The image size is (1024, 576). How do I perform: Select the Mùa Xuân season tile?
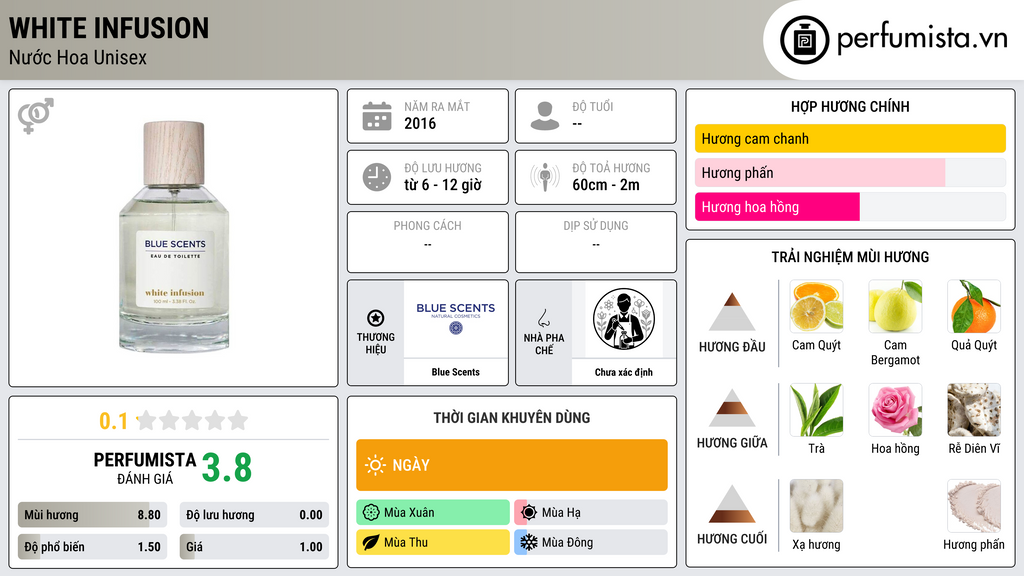click(x=432, y=513)
